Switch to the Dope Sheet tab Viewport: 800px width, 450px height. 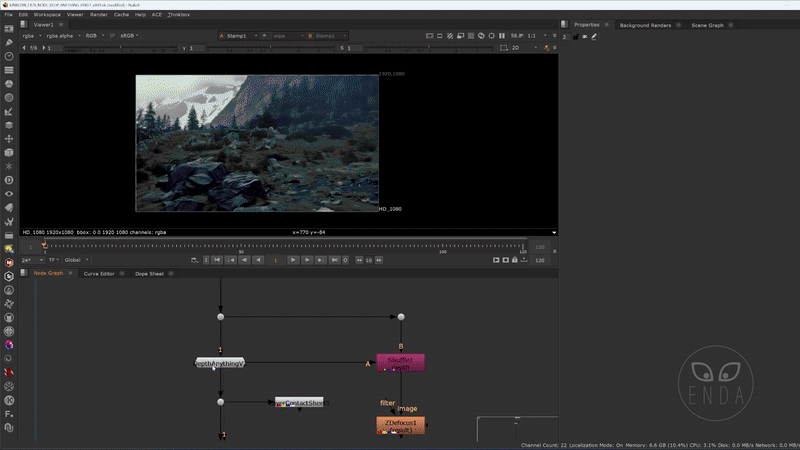coord(149,273)
